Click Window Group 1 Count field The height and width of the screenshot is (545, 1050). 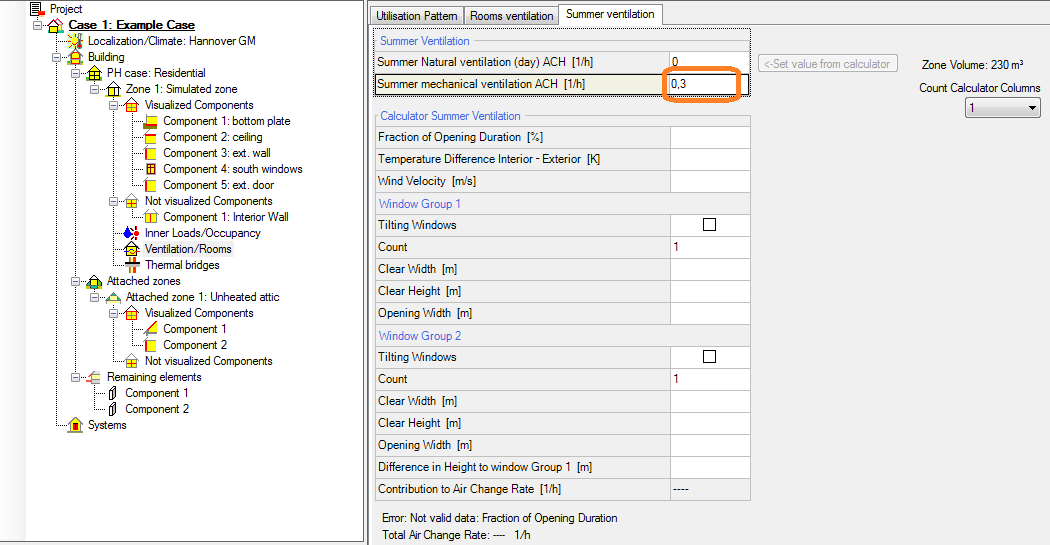pyautogui.click(x=710, y=247)
